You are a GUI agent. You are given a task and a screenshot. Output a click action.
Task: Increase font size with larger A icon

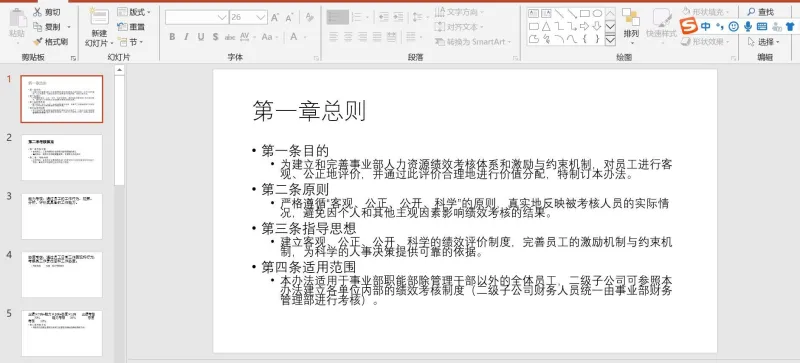[275, 17]
